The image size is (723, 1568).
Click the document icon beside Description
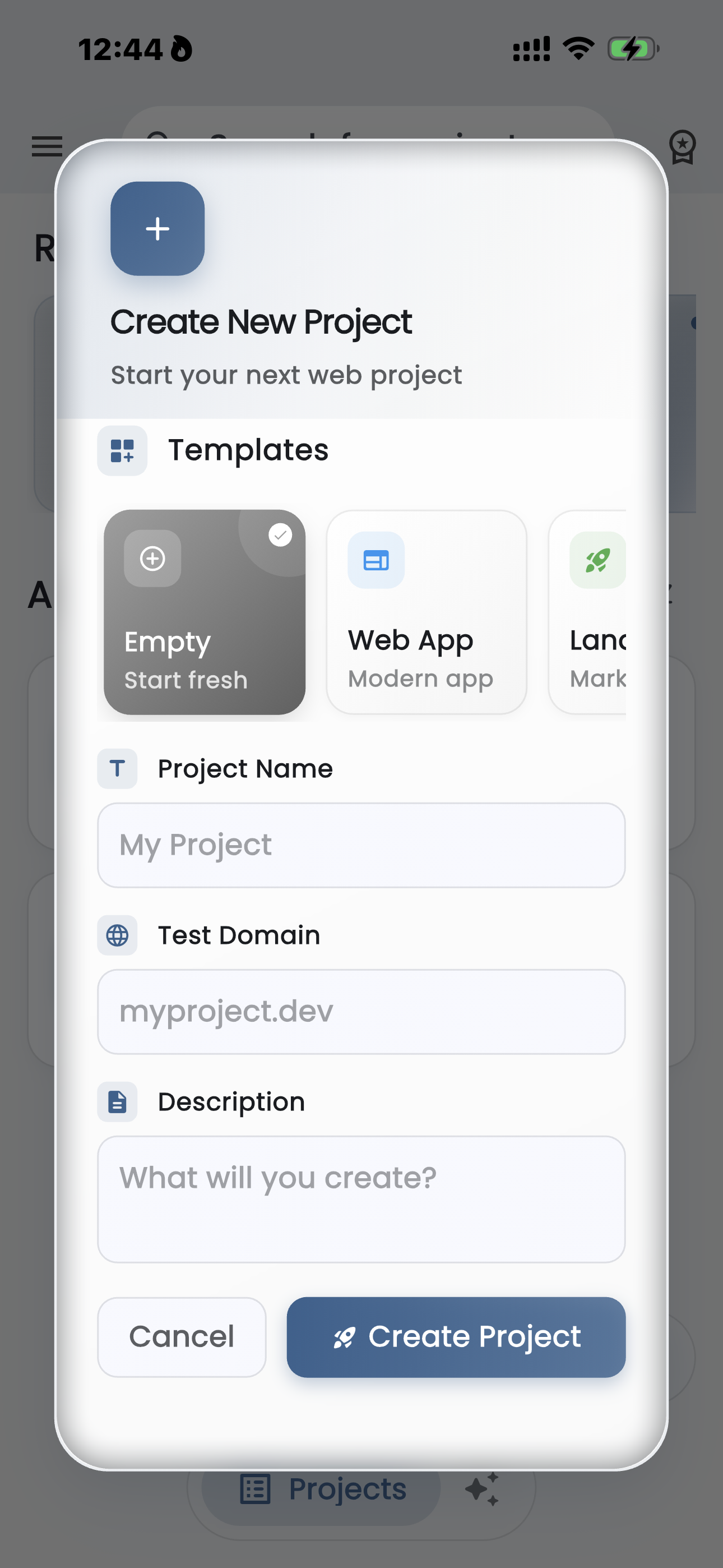pyautogui.click(x=117, y=1102)
